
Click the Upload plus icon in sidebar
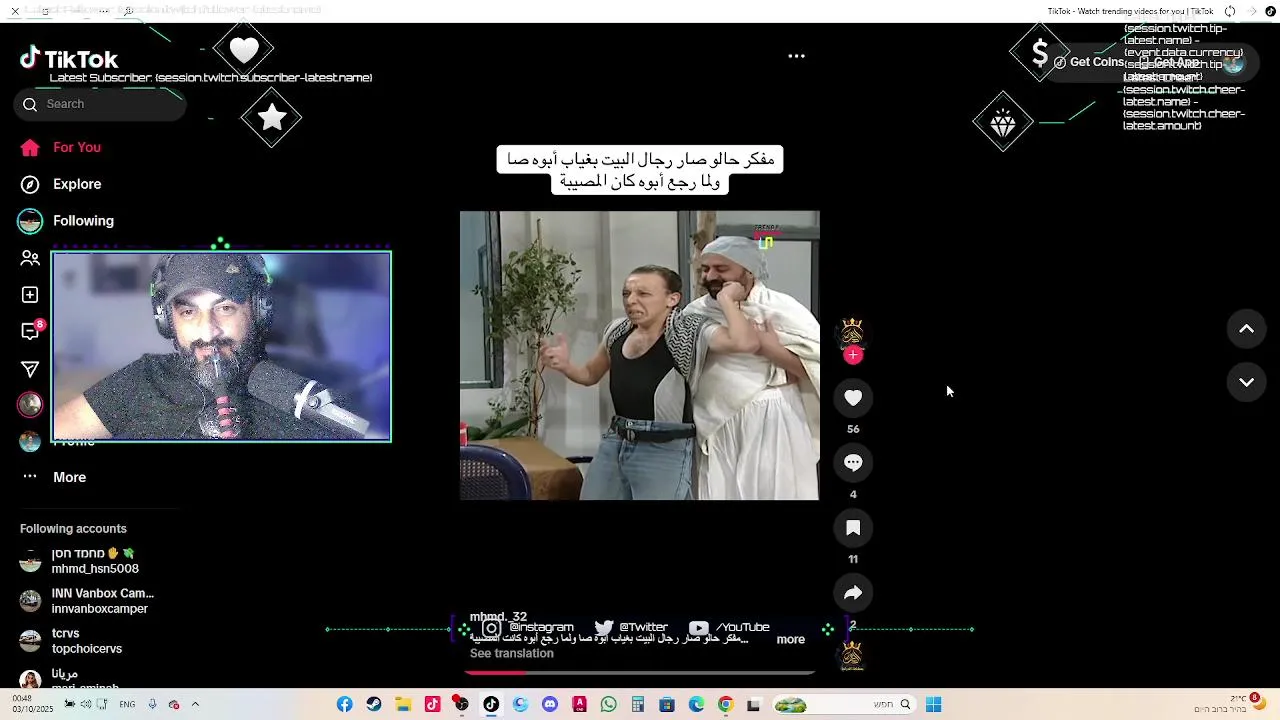click(x=30, y=295)
